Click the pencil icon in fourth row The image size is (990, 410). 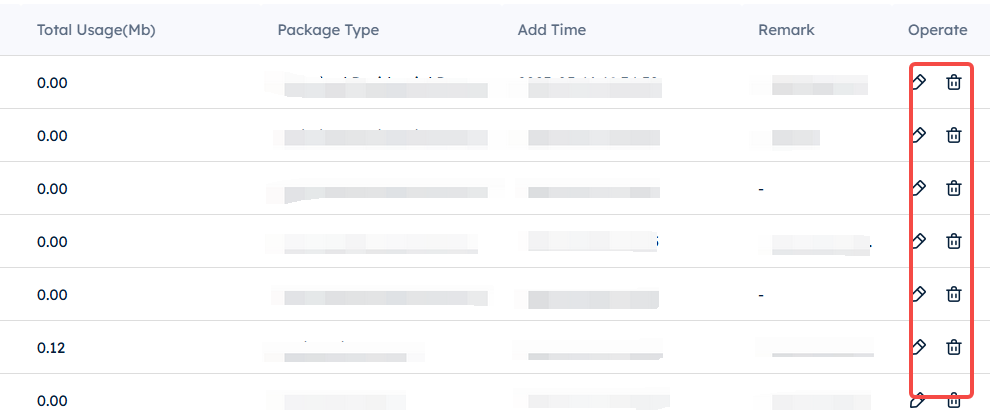coord(919,241)
